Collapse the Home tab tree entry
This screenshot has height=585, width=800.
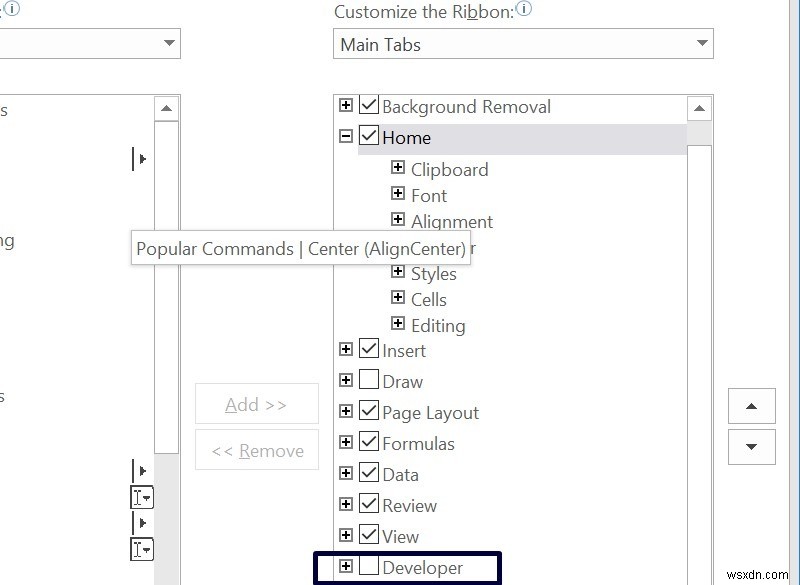[345, 137]
